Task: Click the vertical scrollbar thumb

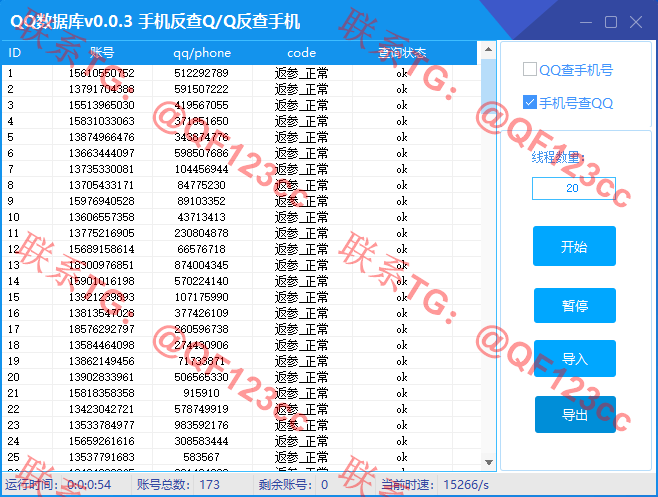Action: click(488, 86)
